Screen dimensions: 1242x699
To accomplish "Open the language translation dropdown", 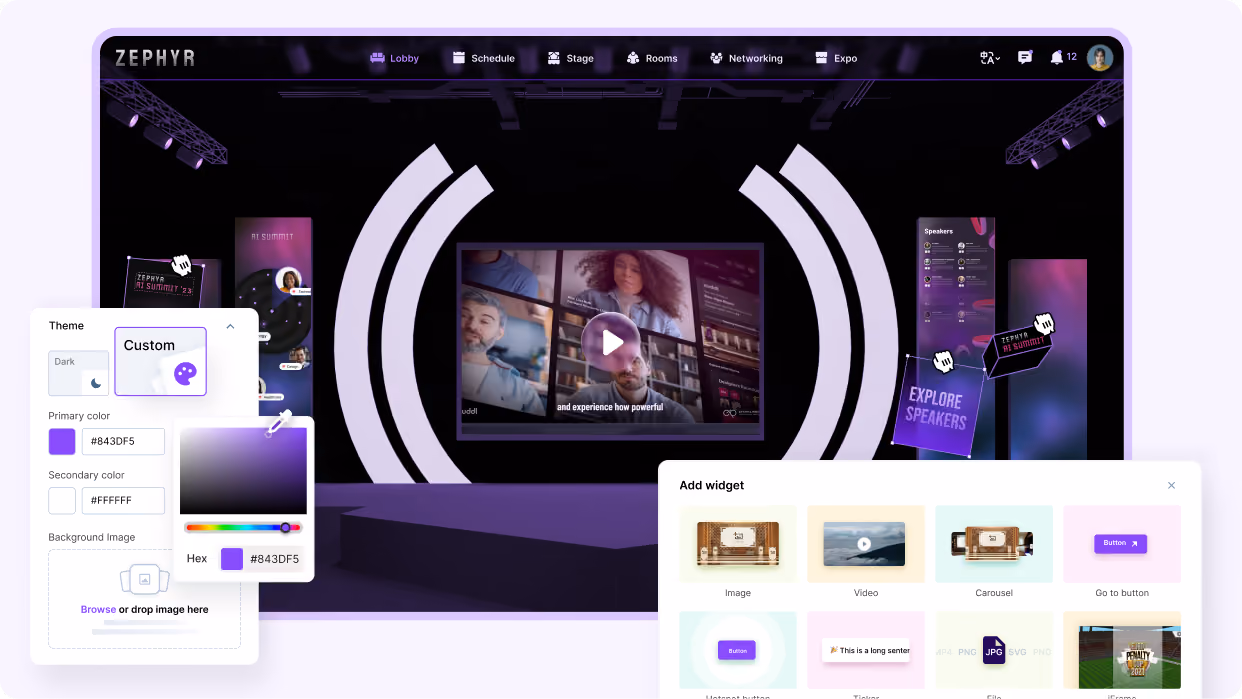I will (990, 58).
